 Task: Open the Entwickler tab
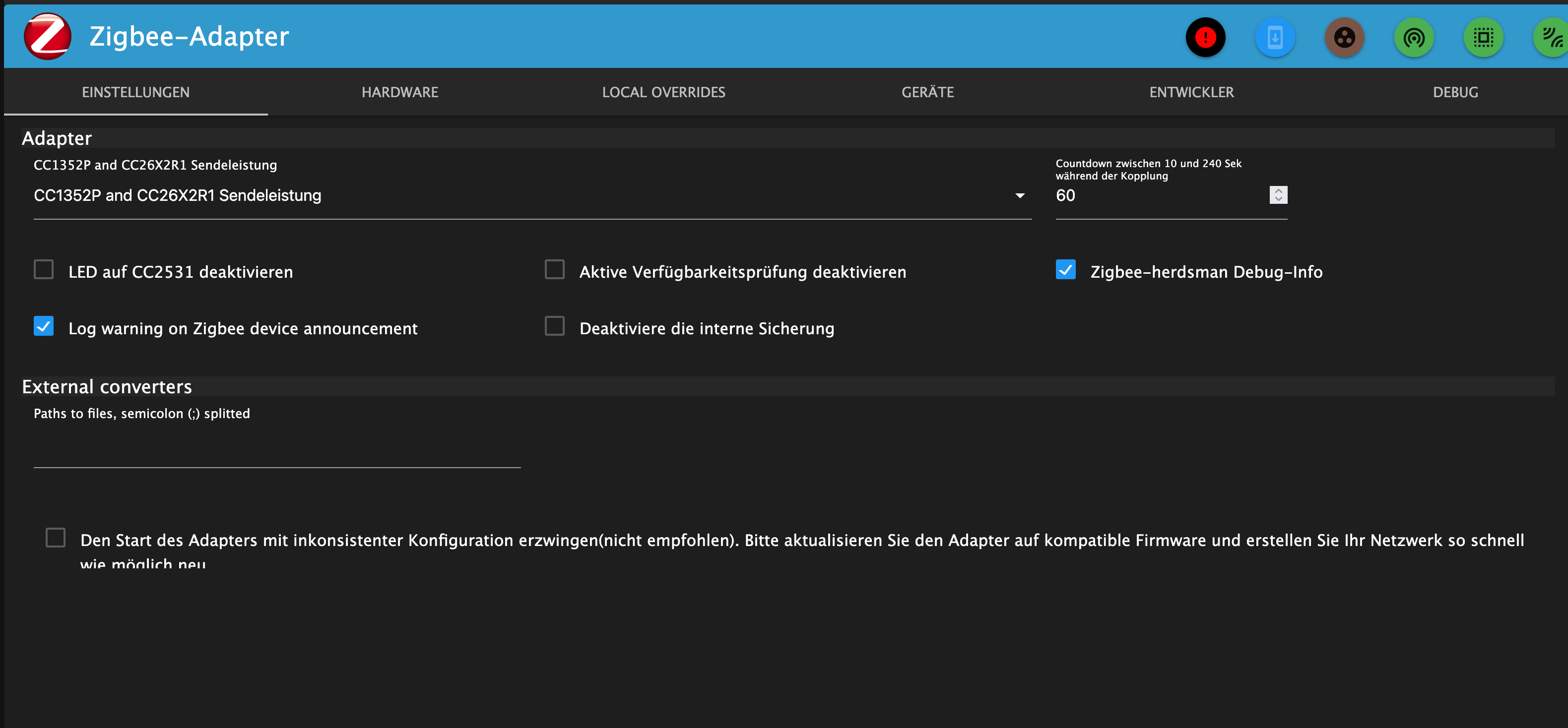(1191, 92)
